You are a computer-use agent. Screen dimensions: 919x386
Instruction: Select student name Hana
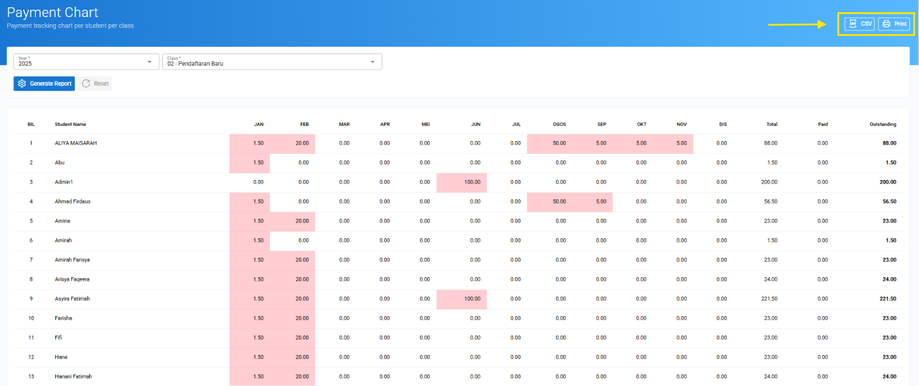(60, 357)
